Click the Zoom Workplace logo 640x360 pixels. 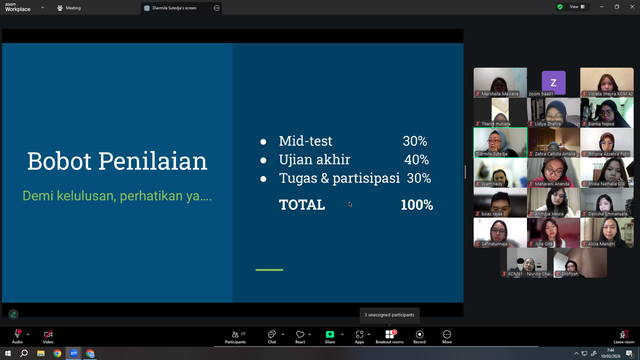[x=18, y=7]
